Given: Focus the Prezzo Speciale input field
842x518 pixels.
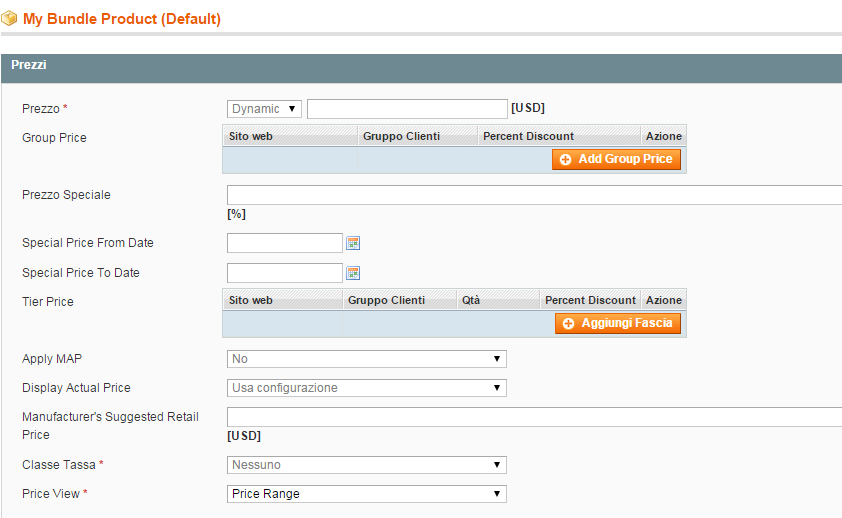Looking at the screenshot, I should 534,195.
